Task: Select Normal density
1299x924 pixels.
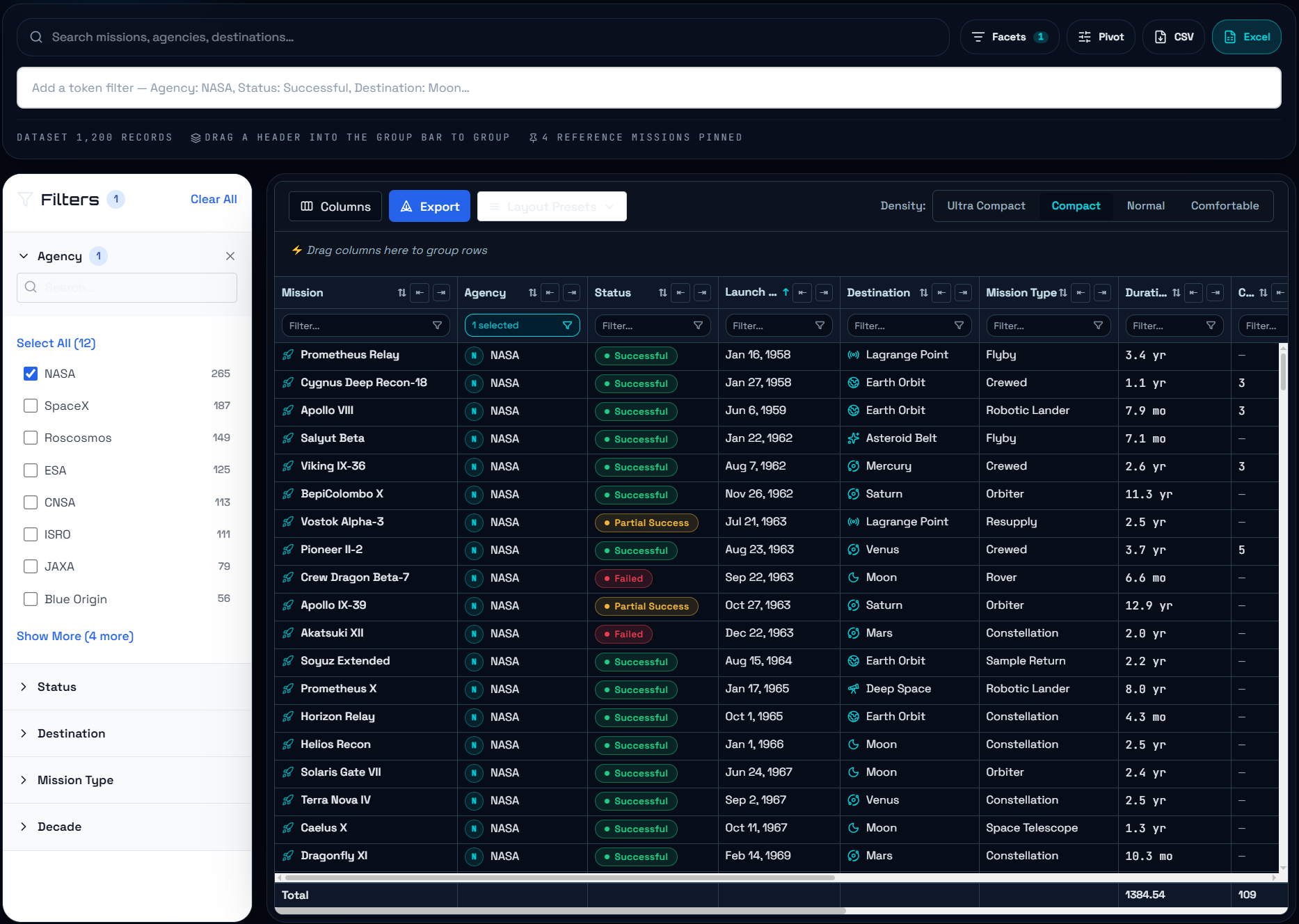Action: click(1145, 206)
